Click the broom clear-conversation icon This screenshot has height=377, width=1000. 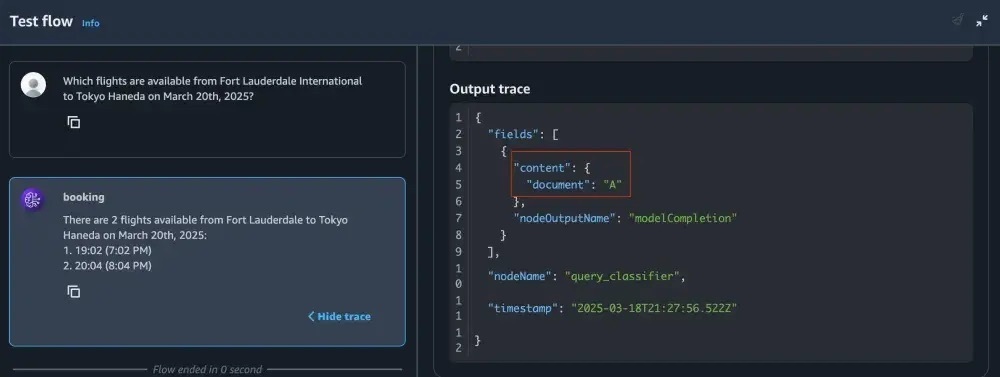click(x=957, y=20)
